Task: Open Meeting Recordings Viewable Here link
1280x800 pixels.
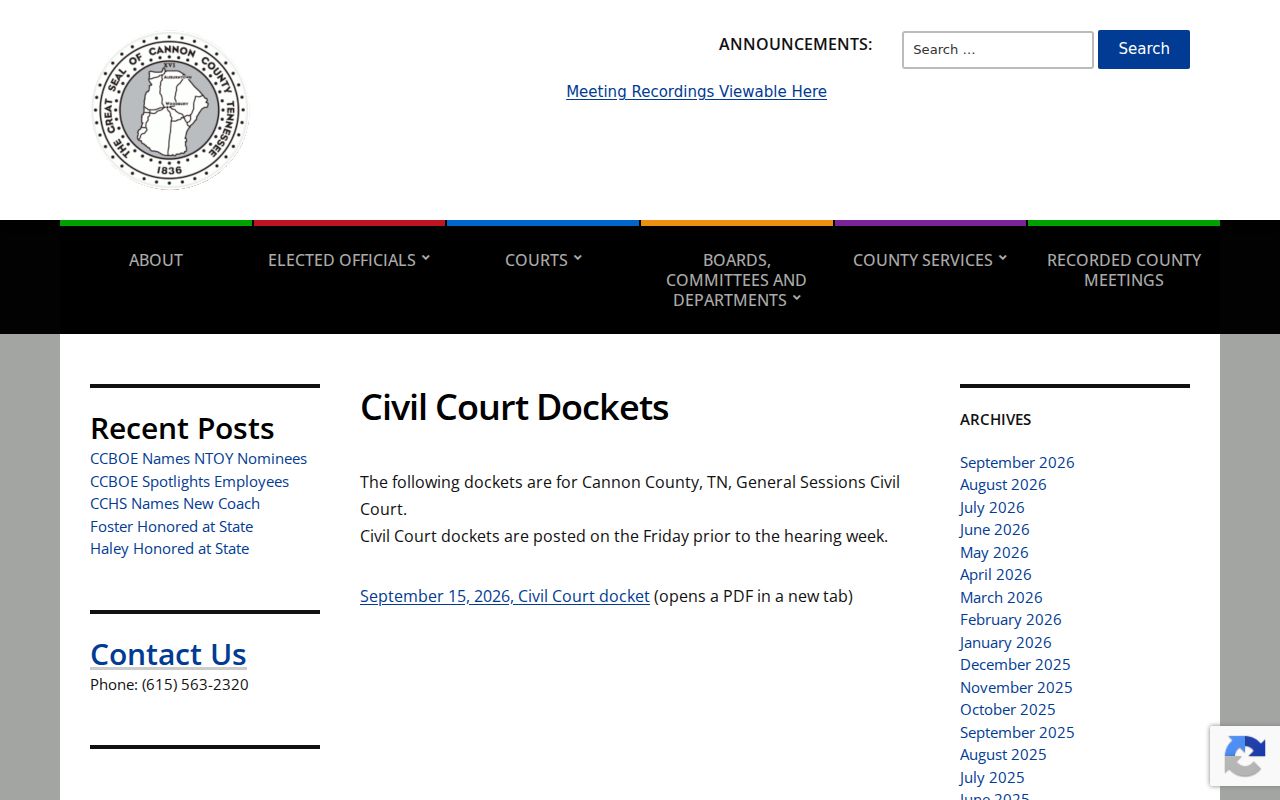Action: pos(696,91)
